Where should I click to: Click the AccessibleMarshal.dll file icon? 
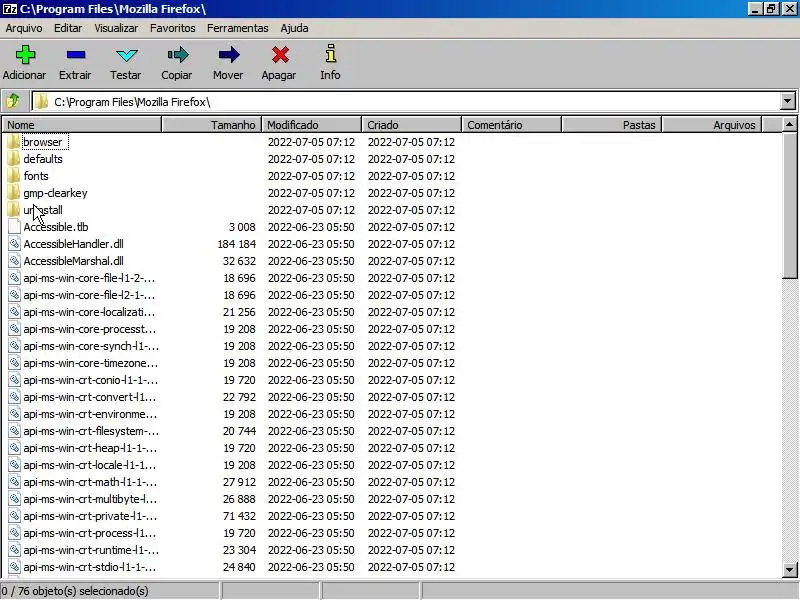click(14, 261)
